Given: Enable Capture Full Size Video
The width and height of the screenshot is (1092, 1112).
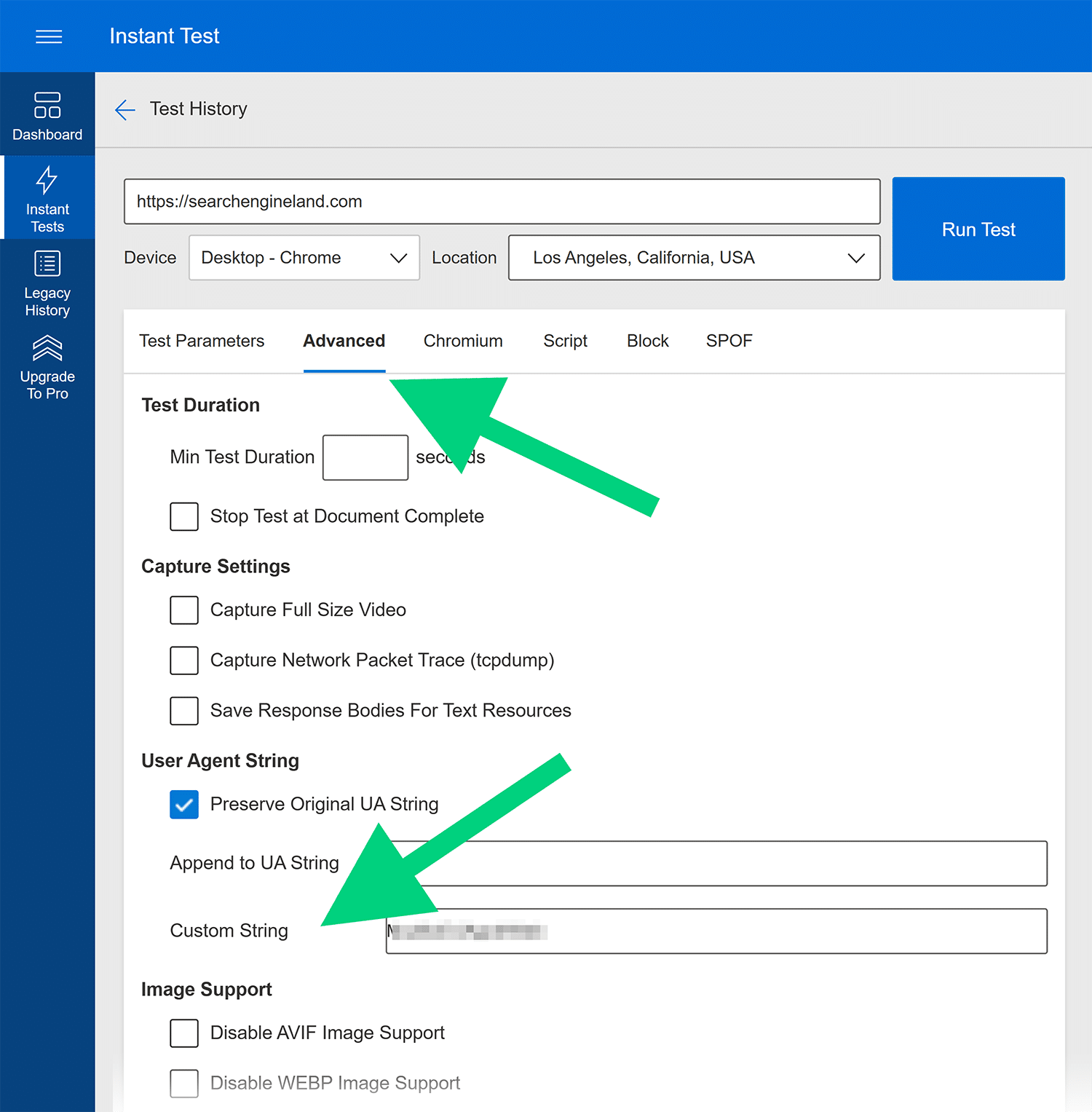Looking at the screenshot, I should coord(184,610).
